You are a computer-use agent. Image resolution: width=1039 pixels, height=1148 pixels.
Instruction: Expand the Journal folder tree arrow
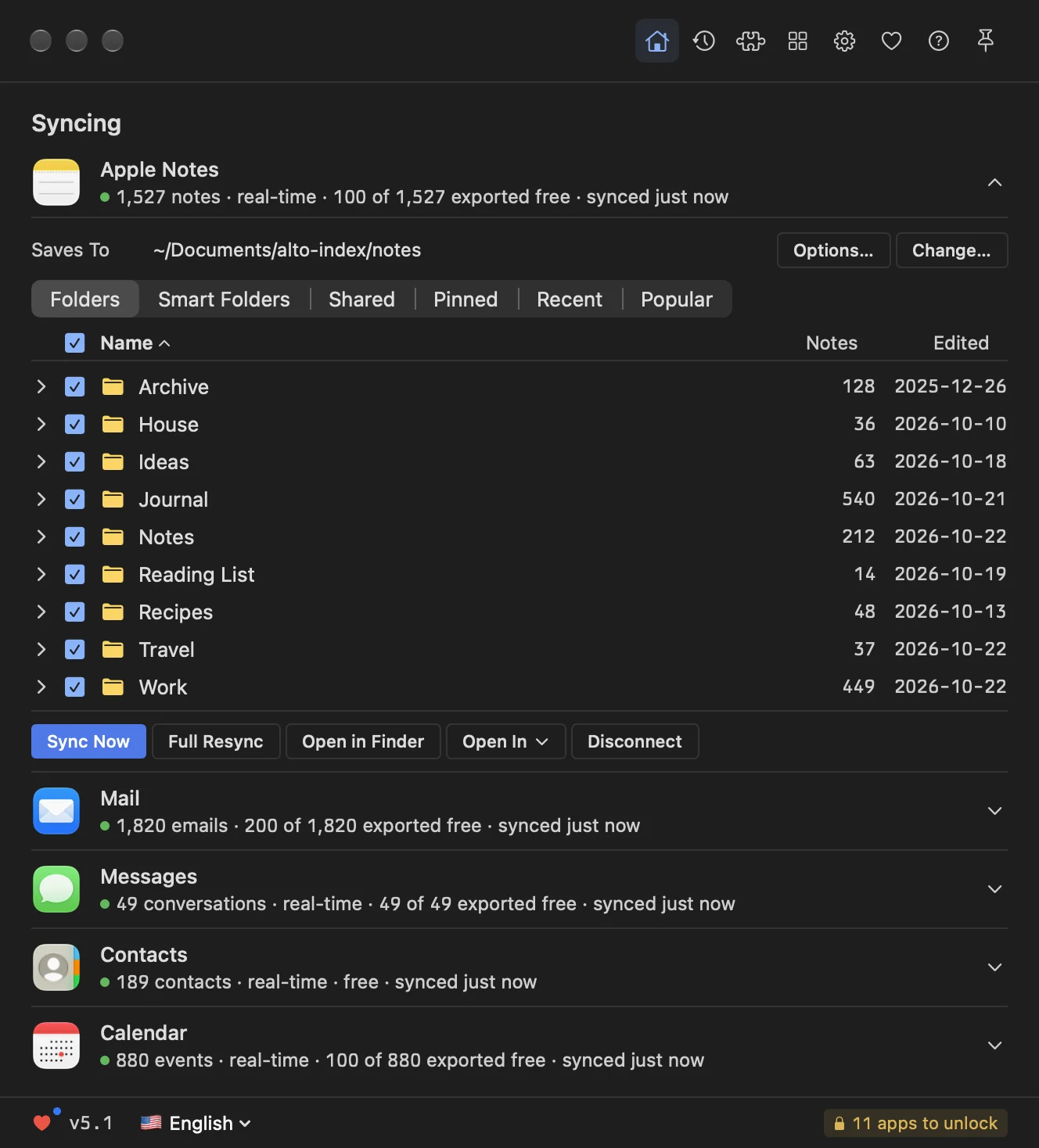(x=41, y=499)
